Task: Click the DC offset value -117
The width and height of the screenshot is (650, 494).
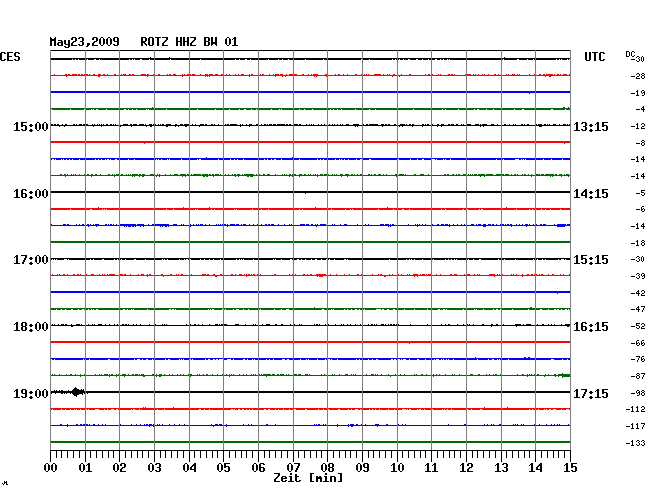Action: tap(635, 426)
